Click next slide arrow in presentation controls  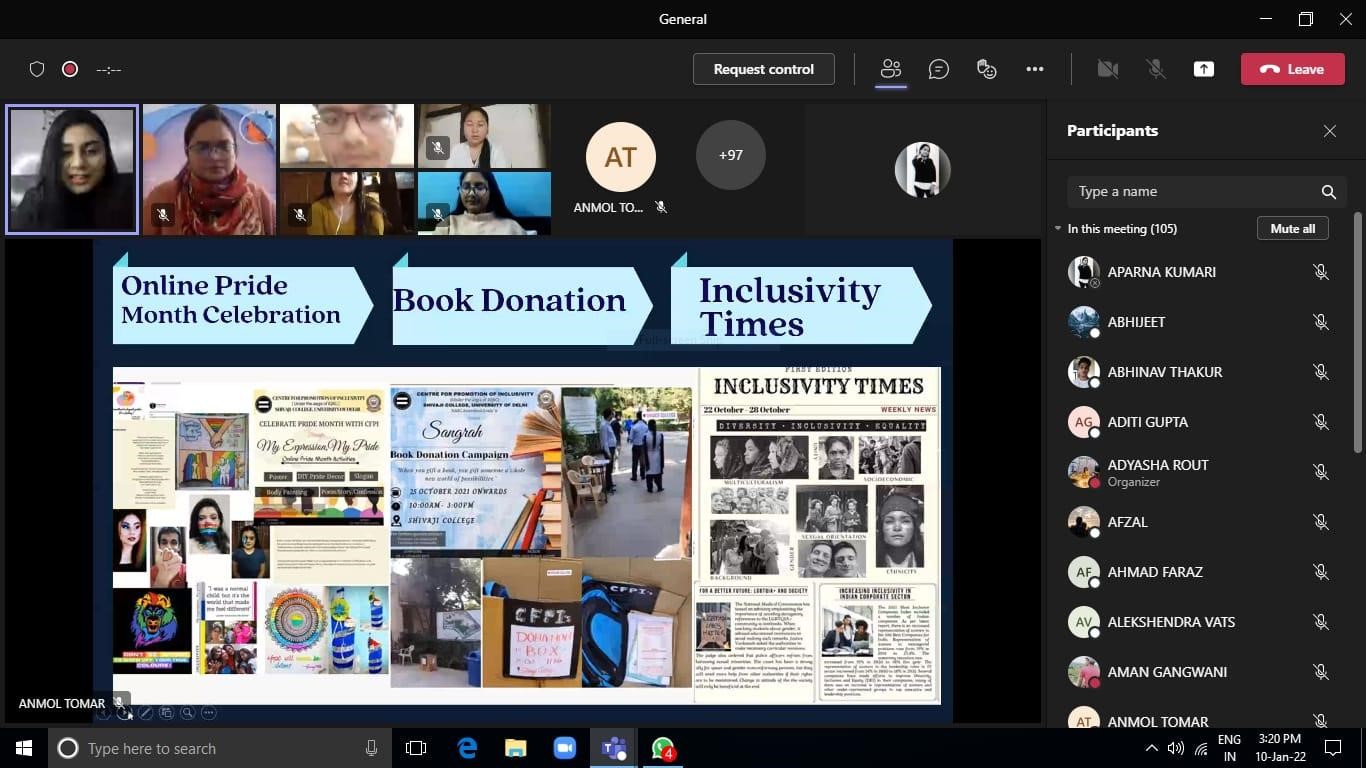[123, 713]
